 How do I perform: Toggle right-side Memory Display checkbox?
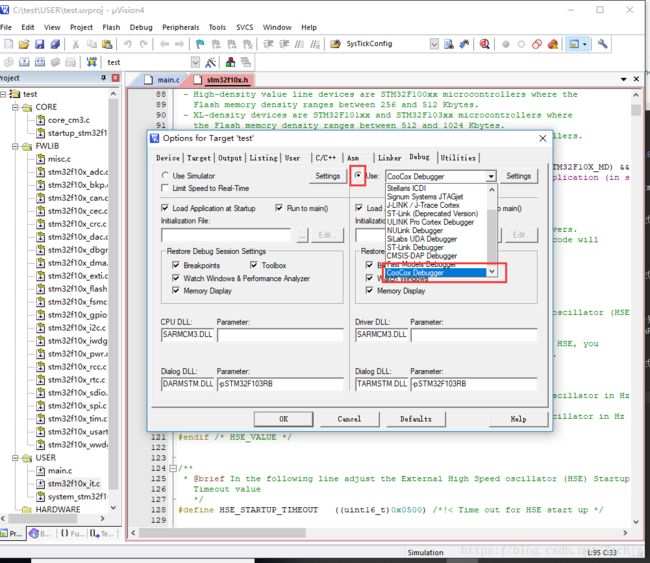(369, 291)
